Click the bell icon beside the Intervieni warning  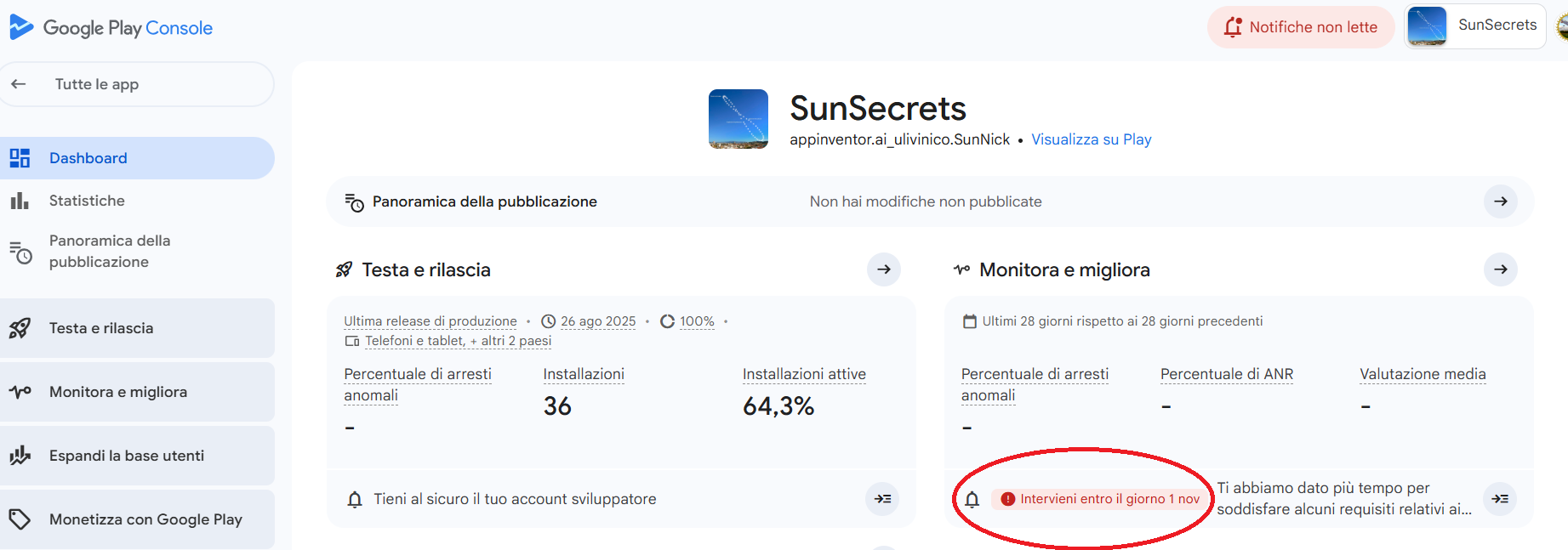click(x=972, y=499)
